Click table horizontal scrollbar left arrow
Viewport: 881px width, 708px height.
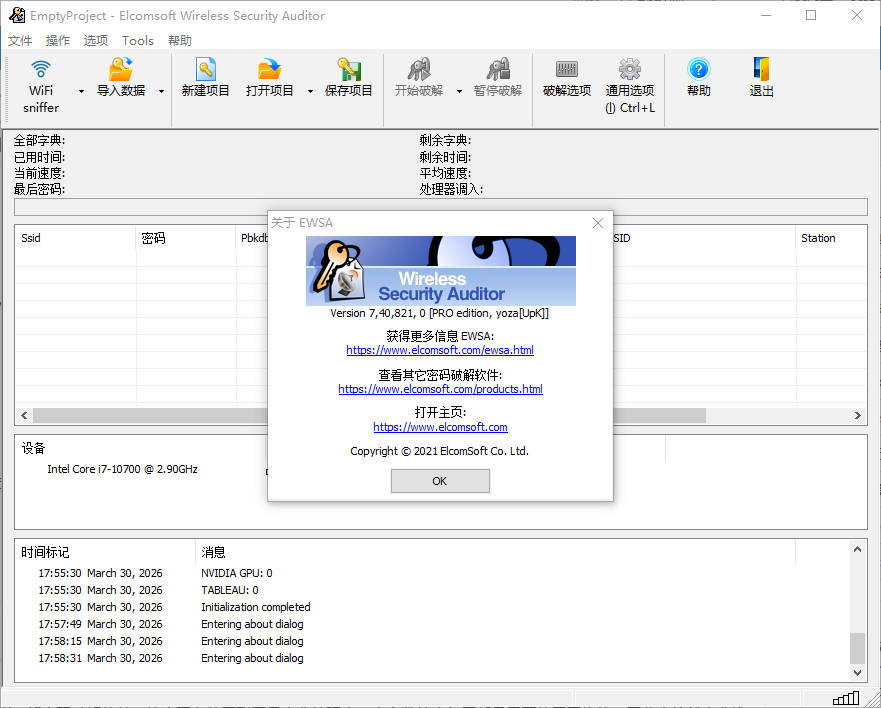click(x=24, y=415)
